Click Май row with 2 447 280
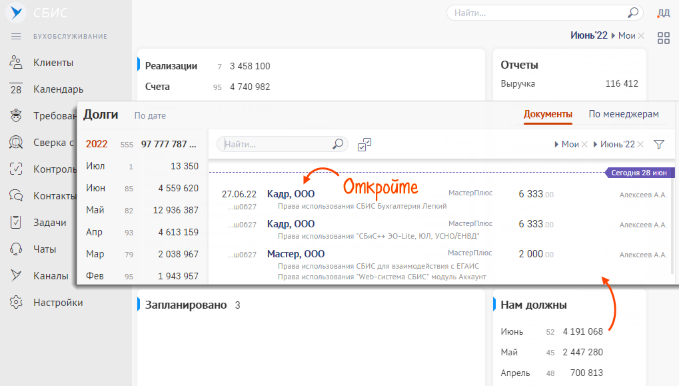 pos(552,352)
